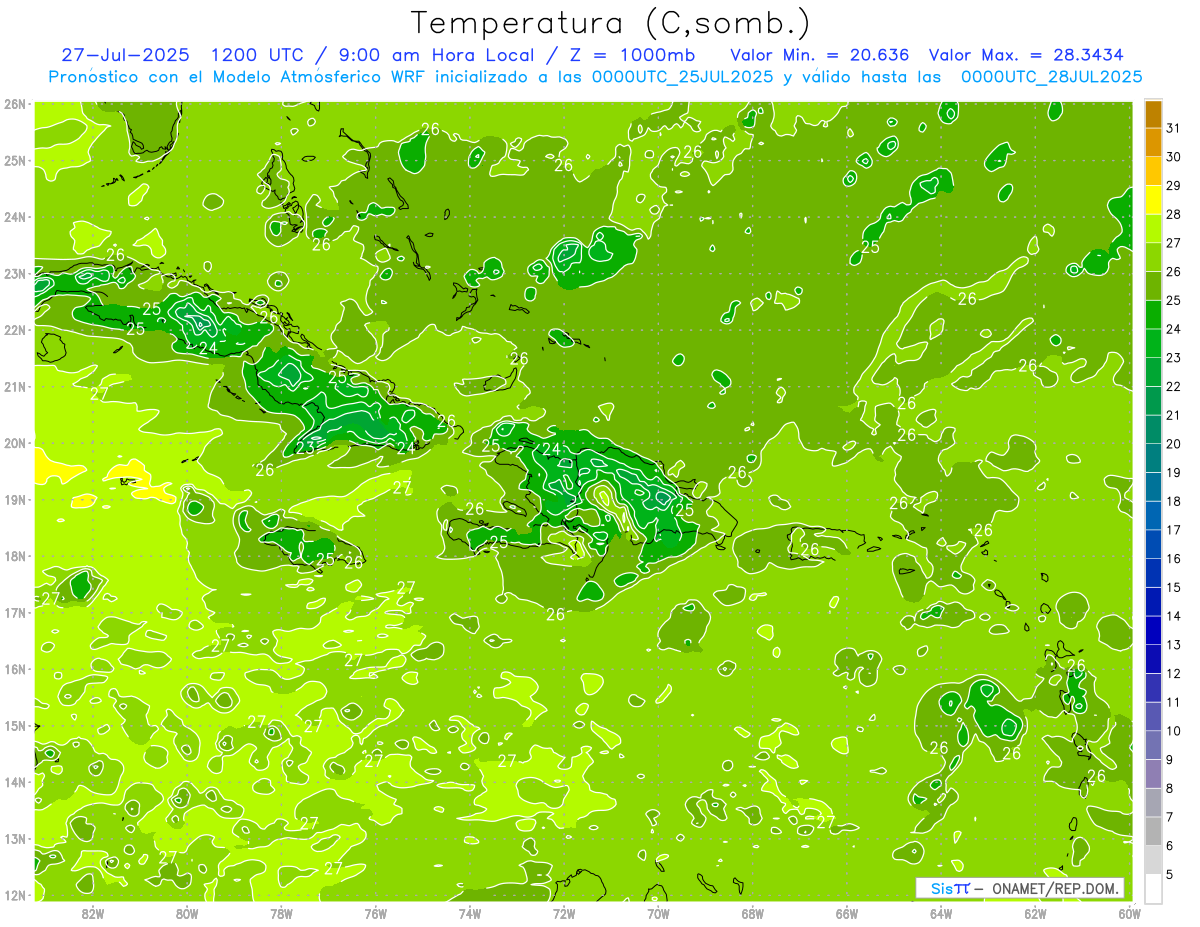Screen dimensions: 1200x927
Task: Click contour label 23 over southeastern Cuba
Action: [x=305, y=447]
